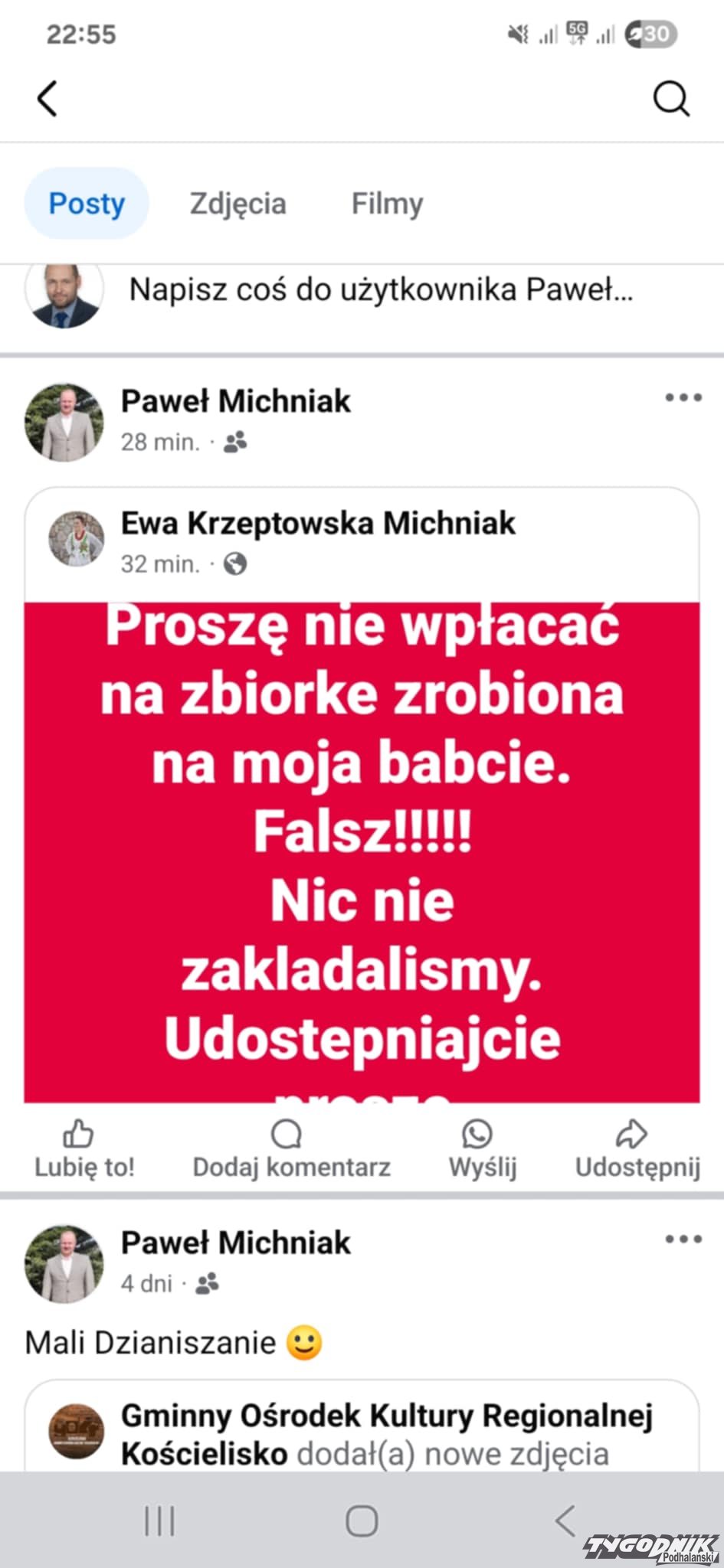Tap the 'Napisz coś do użytkownika Paweł' field
This screenshot has width=724, height=1568.
click(381, 290)
